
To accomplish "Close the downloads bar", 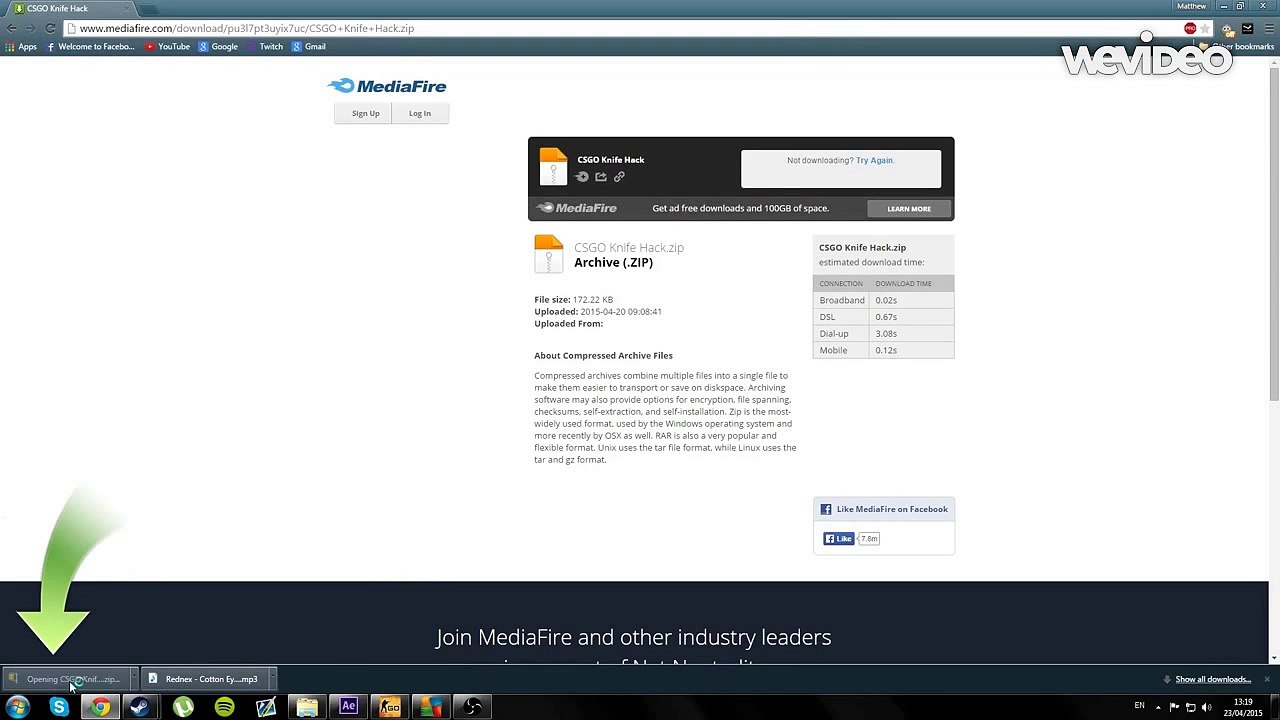I will click(x=1266, y=679).
